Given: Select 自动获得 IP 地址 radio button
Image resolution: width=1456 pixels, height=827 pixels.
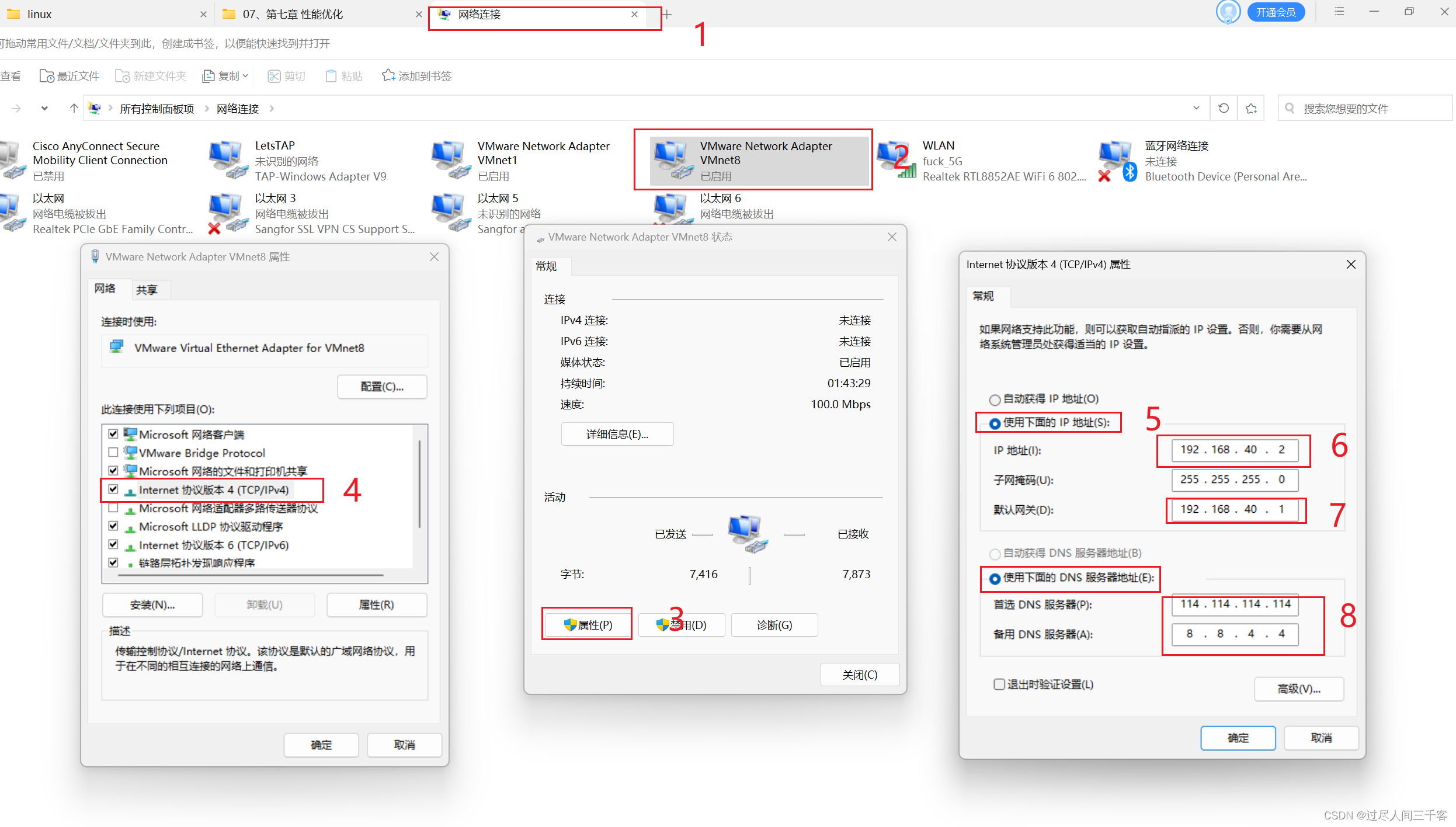Looking at the screenshot, I should click(995, 399).
